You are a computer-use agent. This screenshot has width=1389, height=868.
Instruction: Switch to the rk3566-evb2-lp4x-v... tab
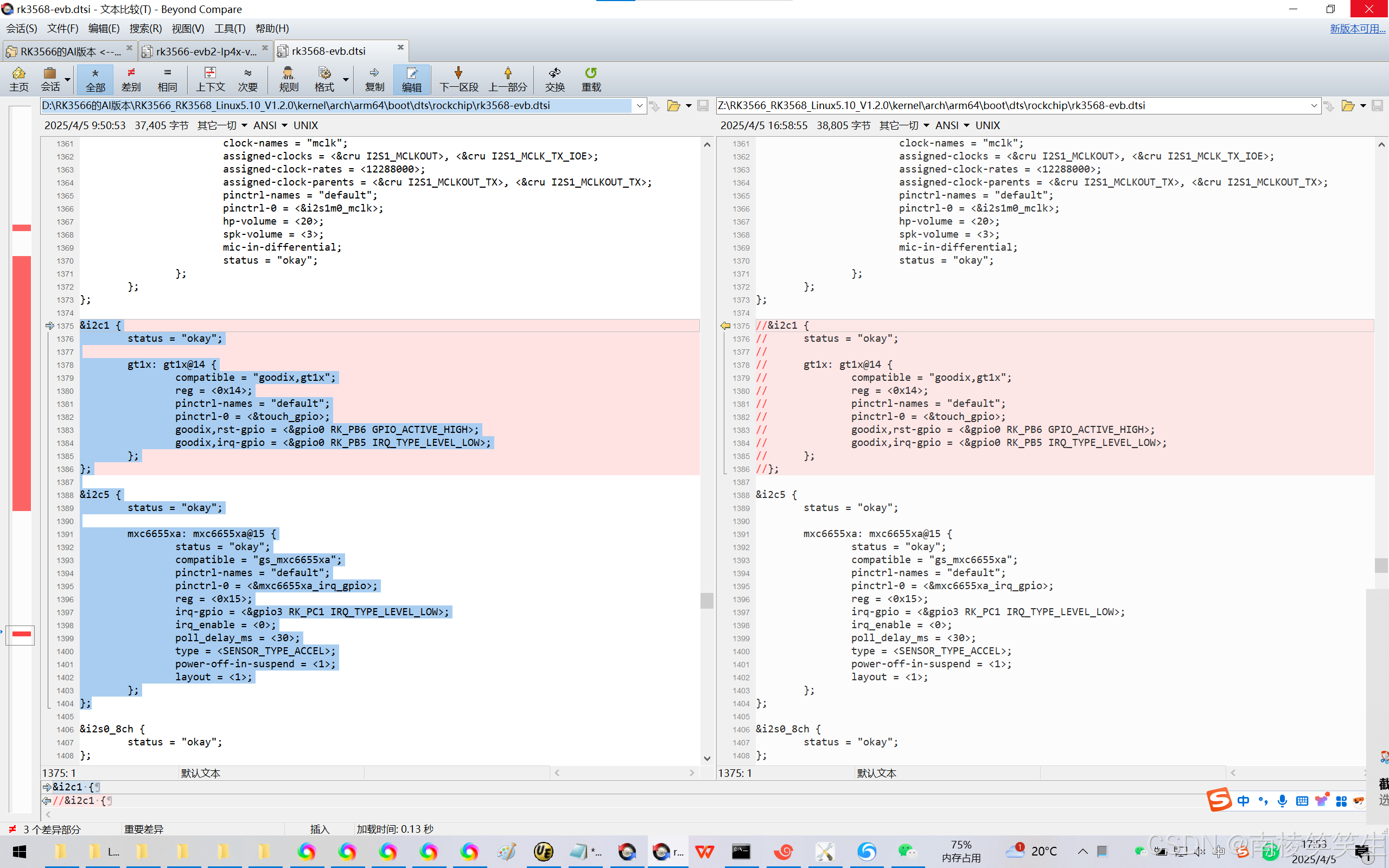click(x=206, y=51)
